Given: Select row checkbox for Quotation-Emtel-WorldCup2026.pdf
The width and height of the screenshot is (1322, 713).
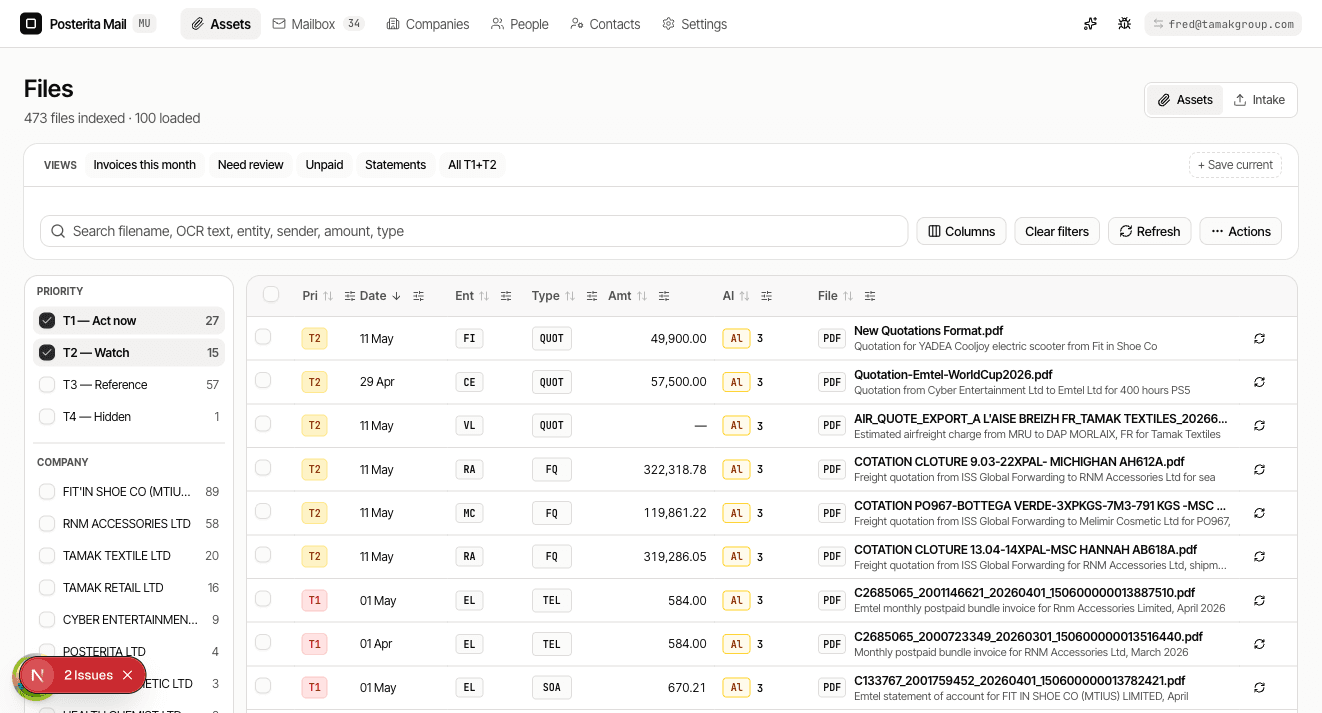Looking at the screenshot, I should [x=263, y=380].
